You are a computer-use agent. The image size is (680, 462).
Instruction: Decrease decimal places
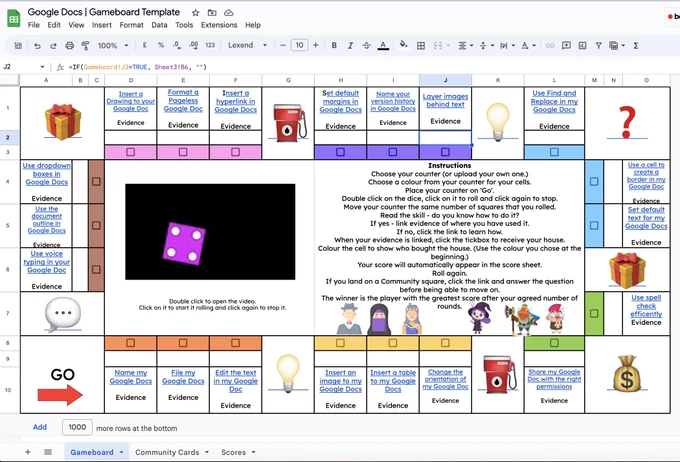(177, 45)
